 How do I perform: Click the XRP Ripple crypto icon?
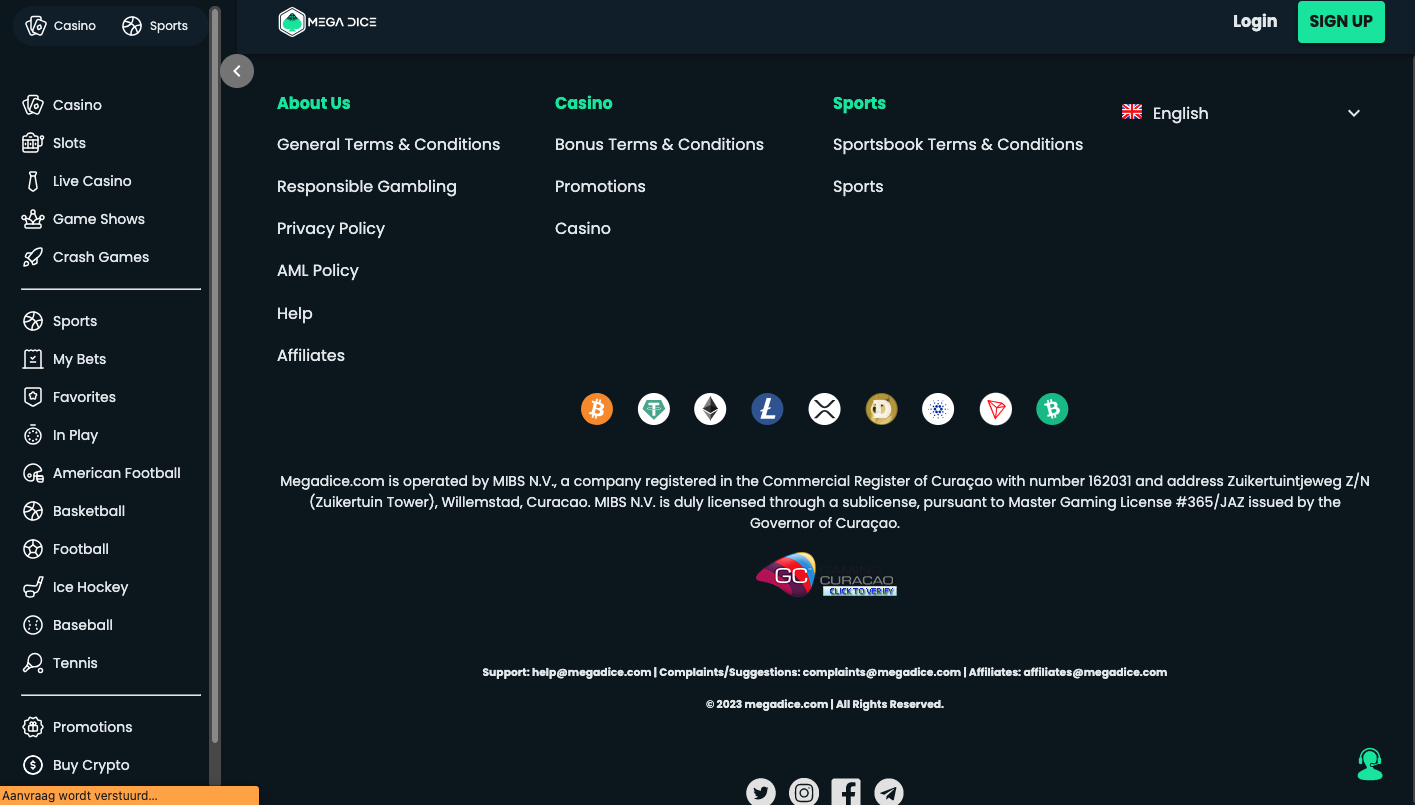[x=824, y=409]
